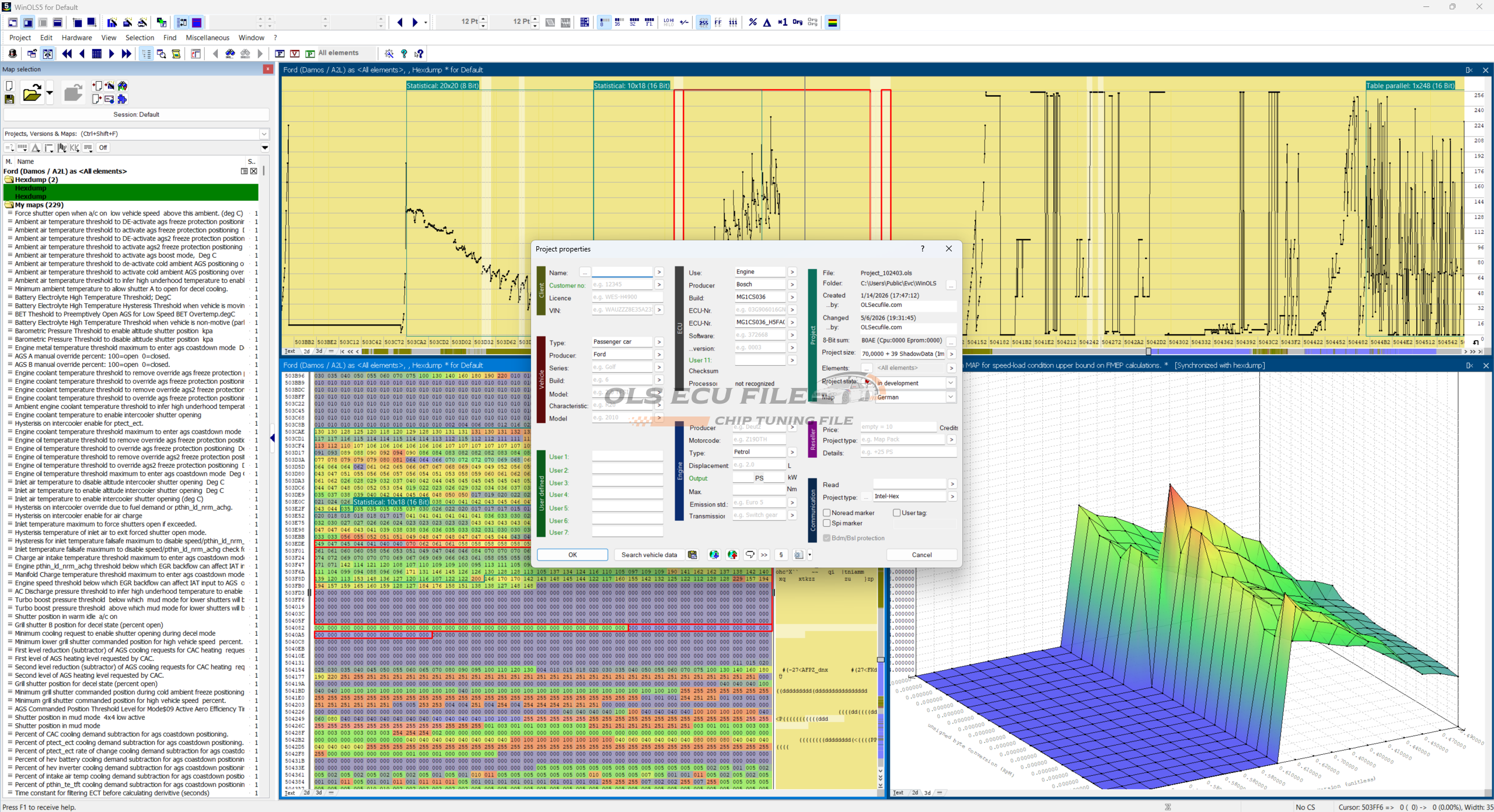
Task: Enable the Spi marker checkbox
Action: [x=827, y=523]
